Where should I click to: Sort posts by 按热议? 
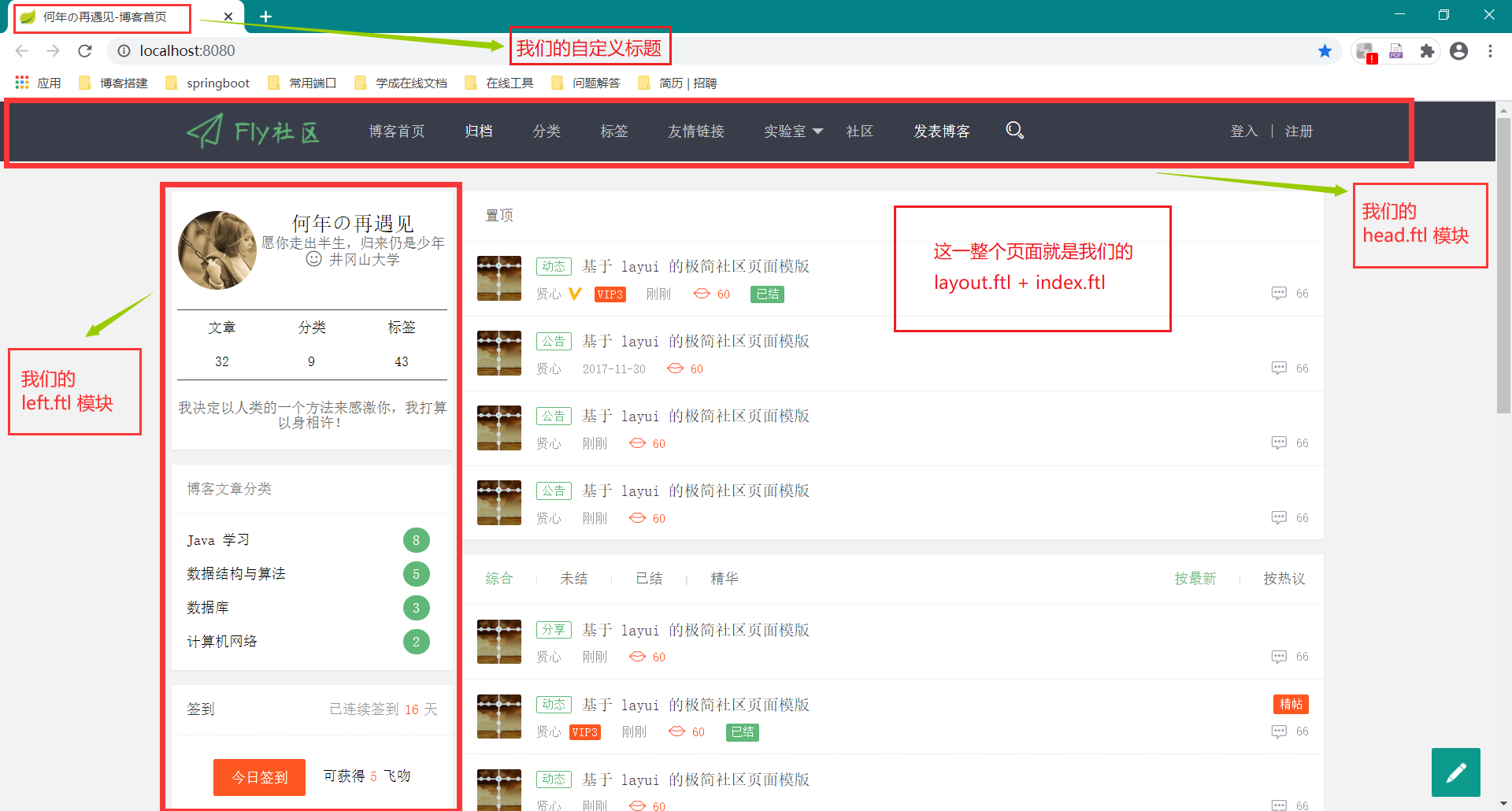click(x=1284, y=579)
